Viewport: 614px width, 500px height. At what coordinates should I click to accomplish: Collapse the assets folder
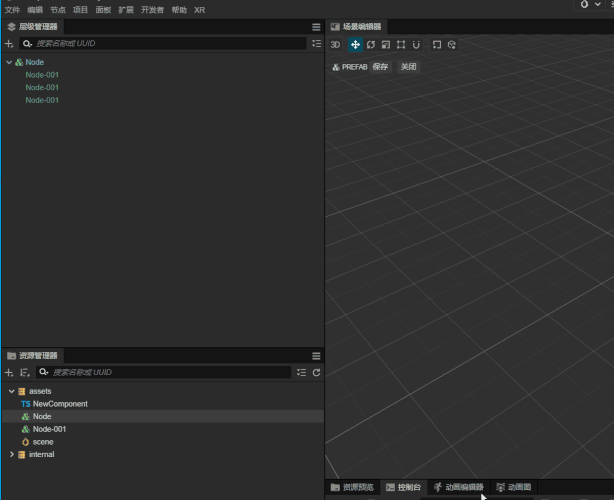[11, 391]
